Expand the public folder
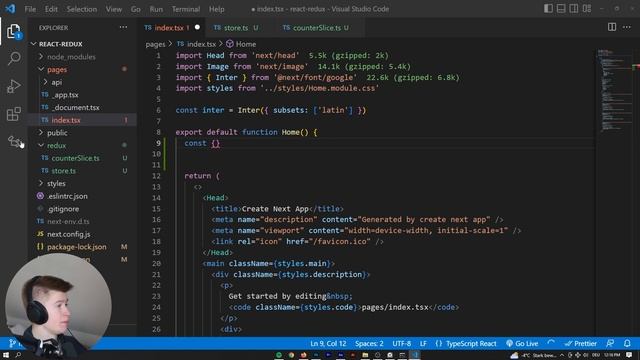Screen dimensions: 640x360 (57, 133)
